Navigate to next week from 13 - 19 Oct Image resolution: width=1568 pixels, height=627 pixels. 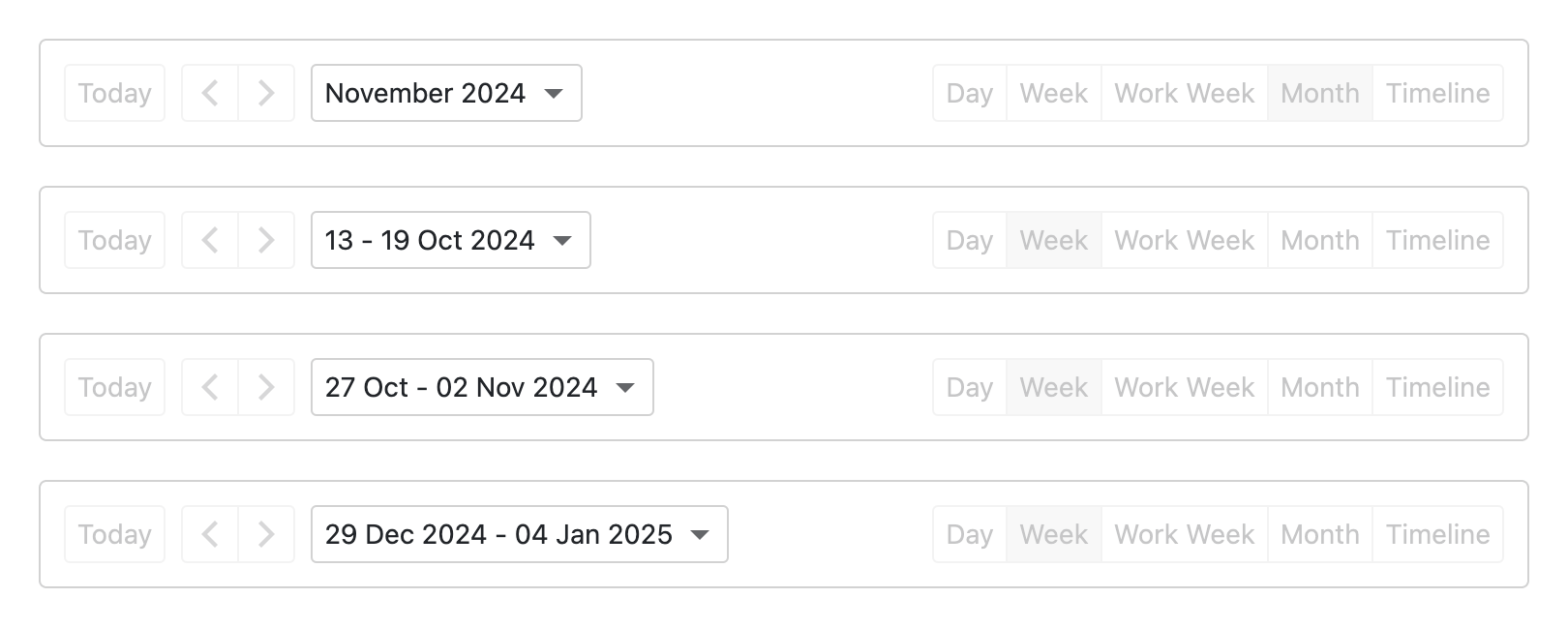[x=266, y=240]
